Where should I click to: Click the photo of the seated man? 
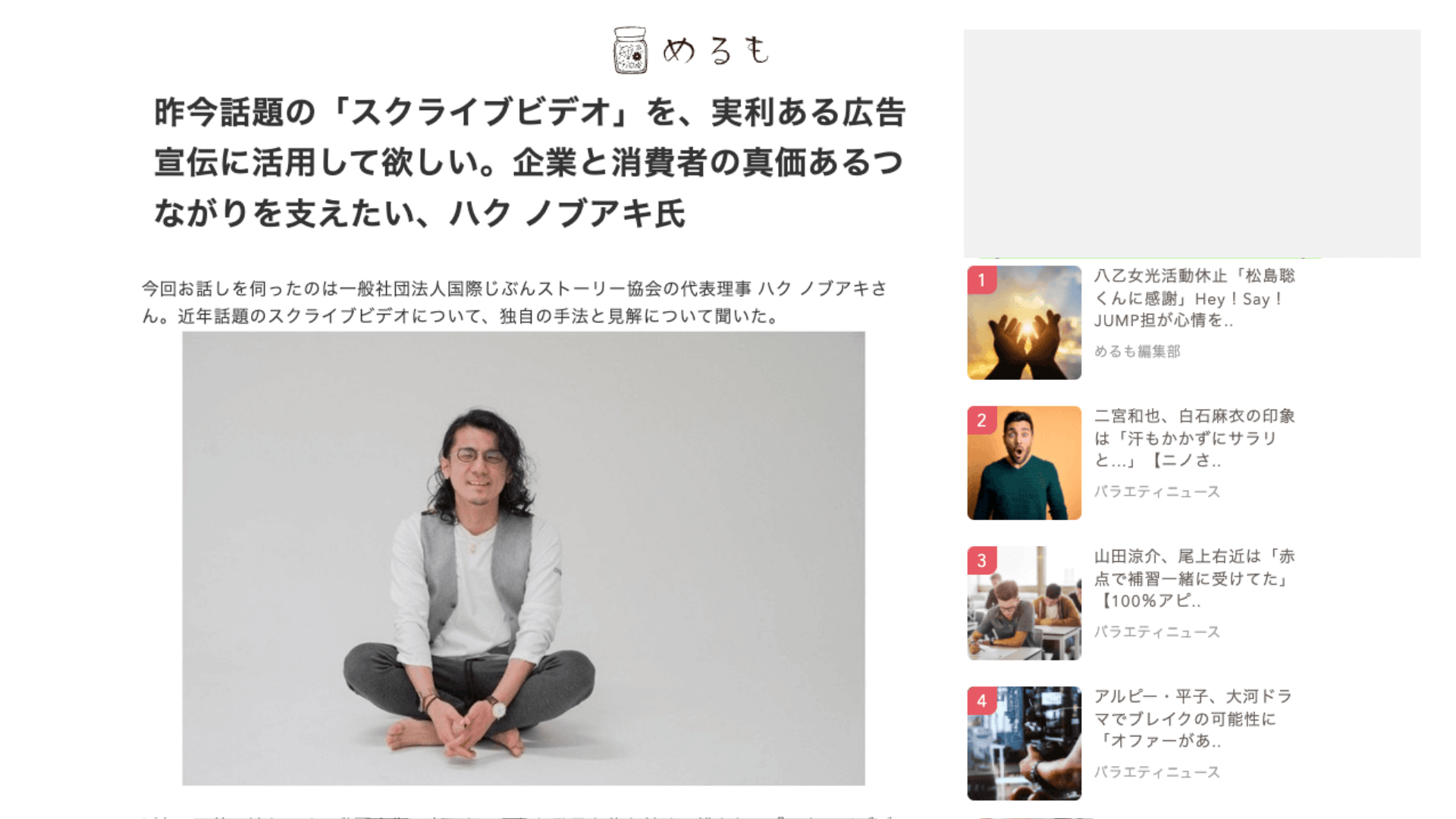[x=523, y=558]
